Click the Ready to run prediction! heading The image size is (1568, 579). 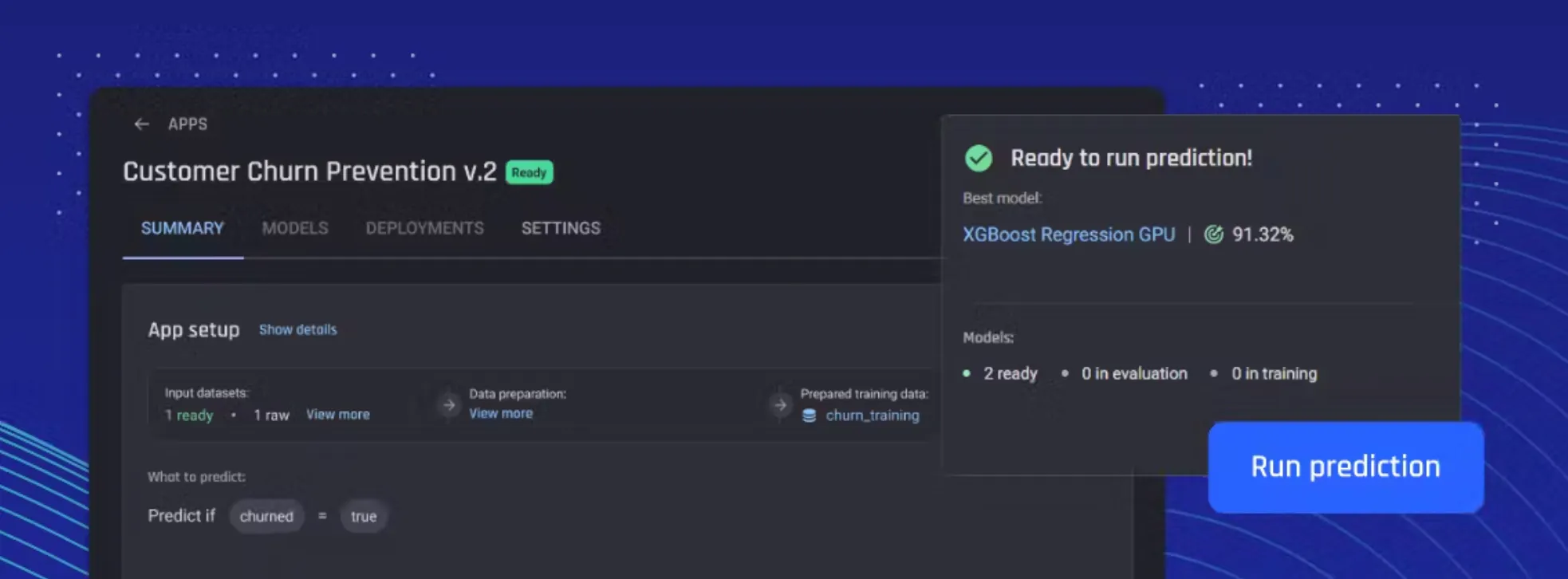click(x=1131, y=158)
